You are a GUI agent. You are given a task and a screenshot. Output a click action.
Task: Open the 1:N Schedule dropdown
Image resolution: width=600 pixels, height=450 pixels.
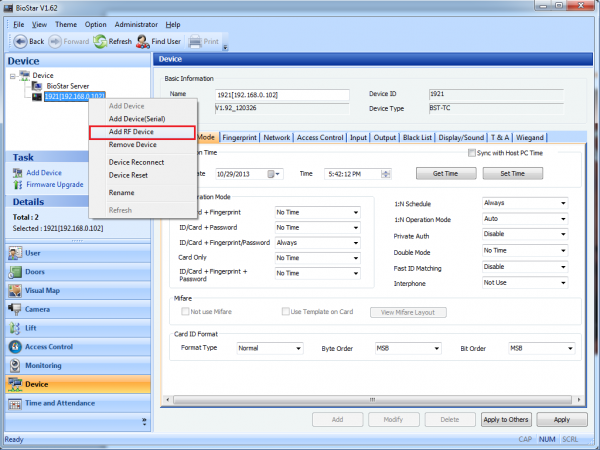pos(524,203)
